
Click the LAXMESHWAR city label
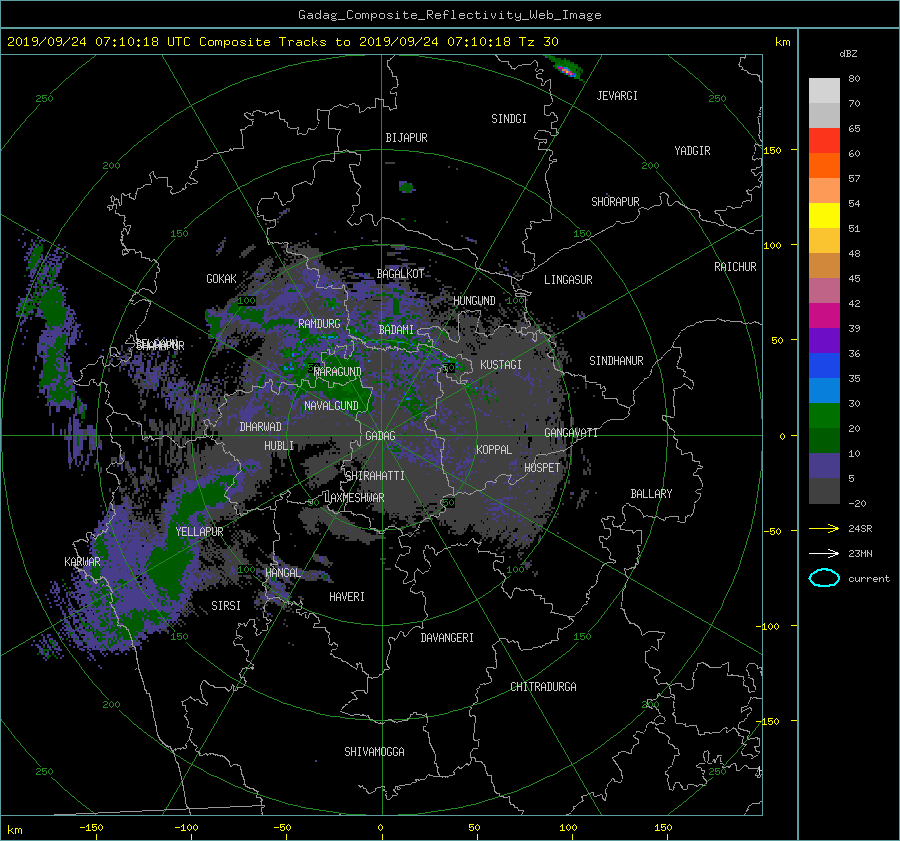355,498
